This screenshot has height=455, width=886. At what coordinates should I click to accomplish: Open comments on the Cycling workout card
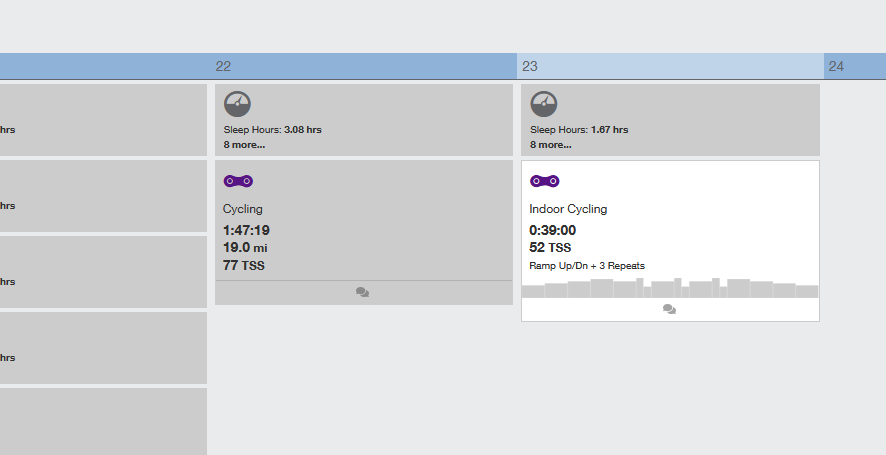pos(363,292)
